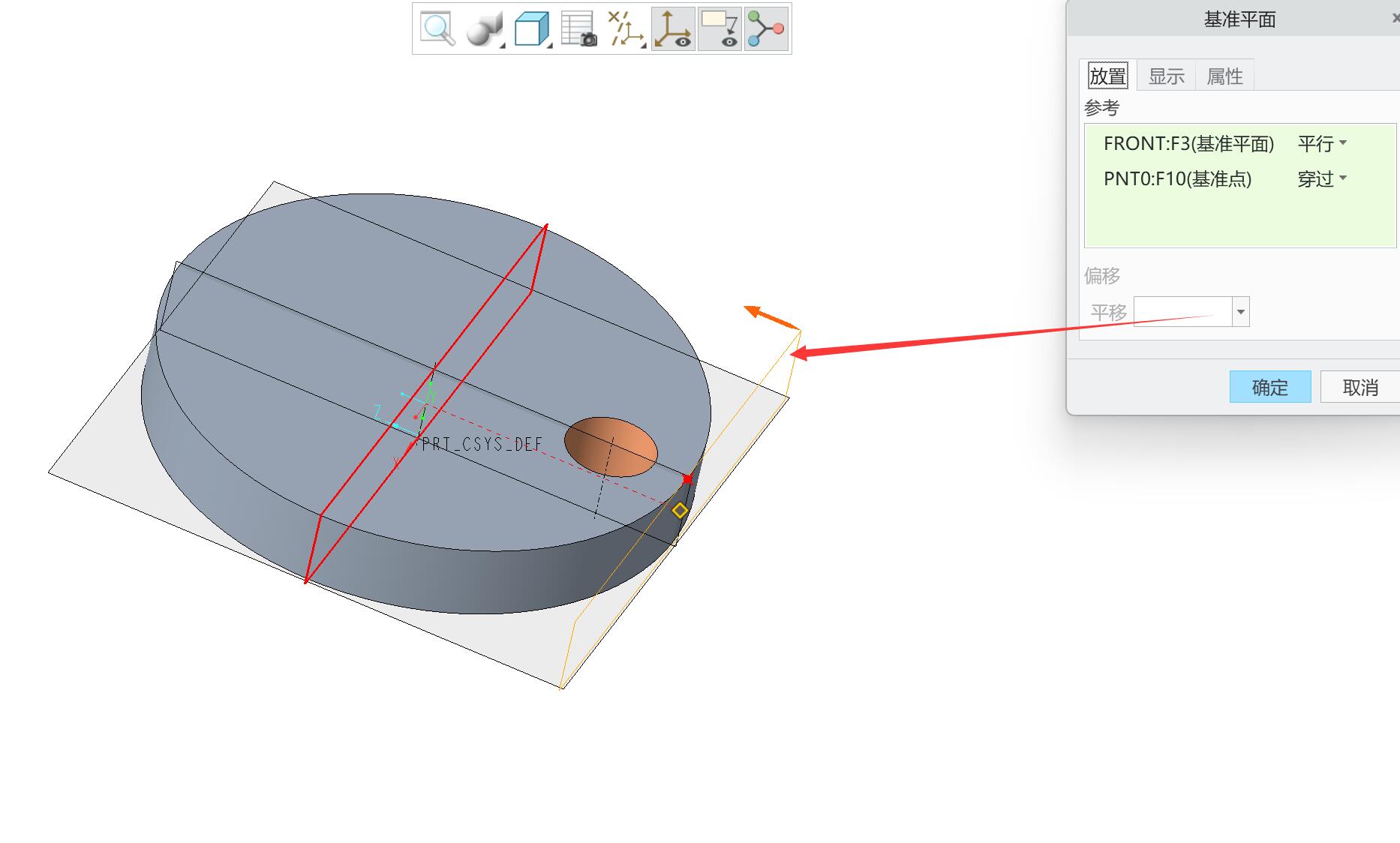Click the yellow diamond drag handle on the model
This screenshot has height=843, width=1400.
pyautogui.click(x=680, y=510)
